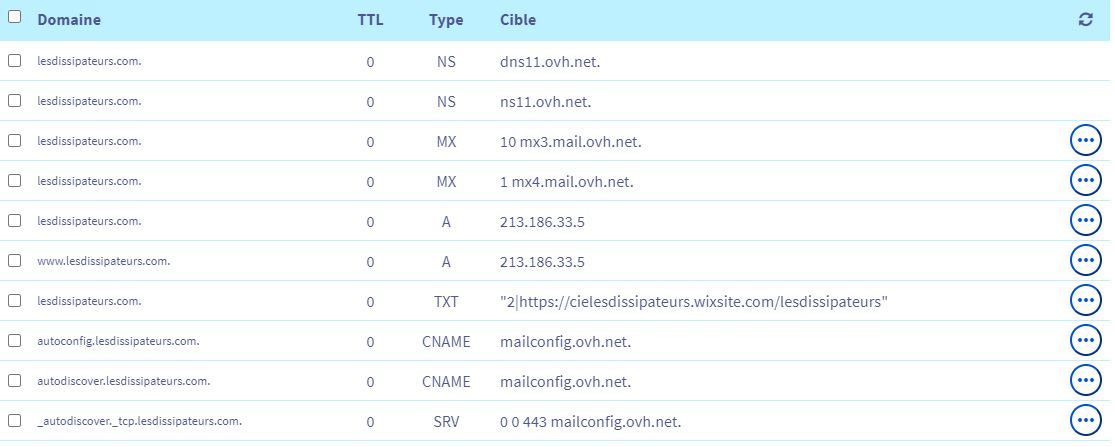The height and width of the screenshot is (447, 1115).
Task: Select checkbox for www.lesdissipateurs.com row
Action: [x=15, y=261]
